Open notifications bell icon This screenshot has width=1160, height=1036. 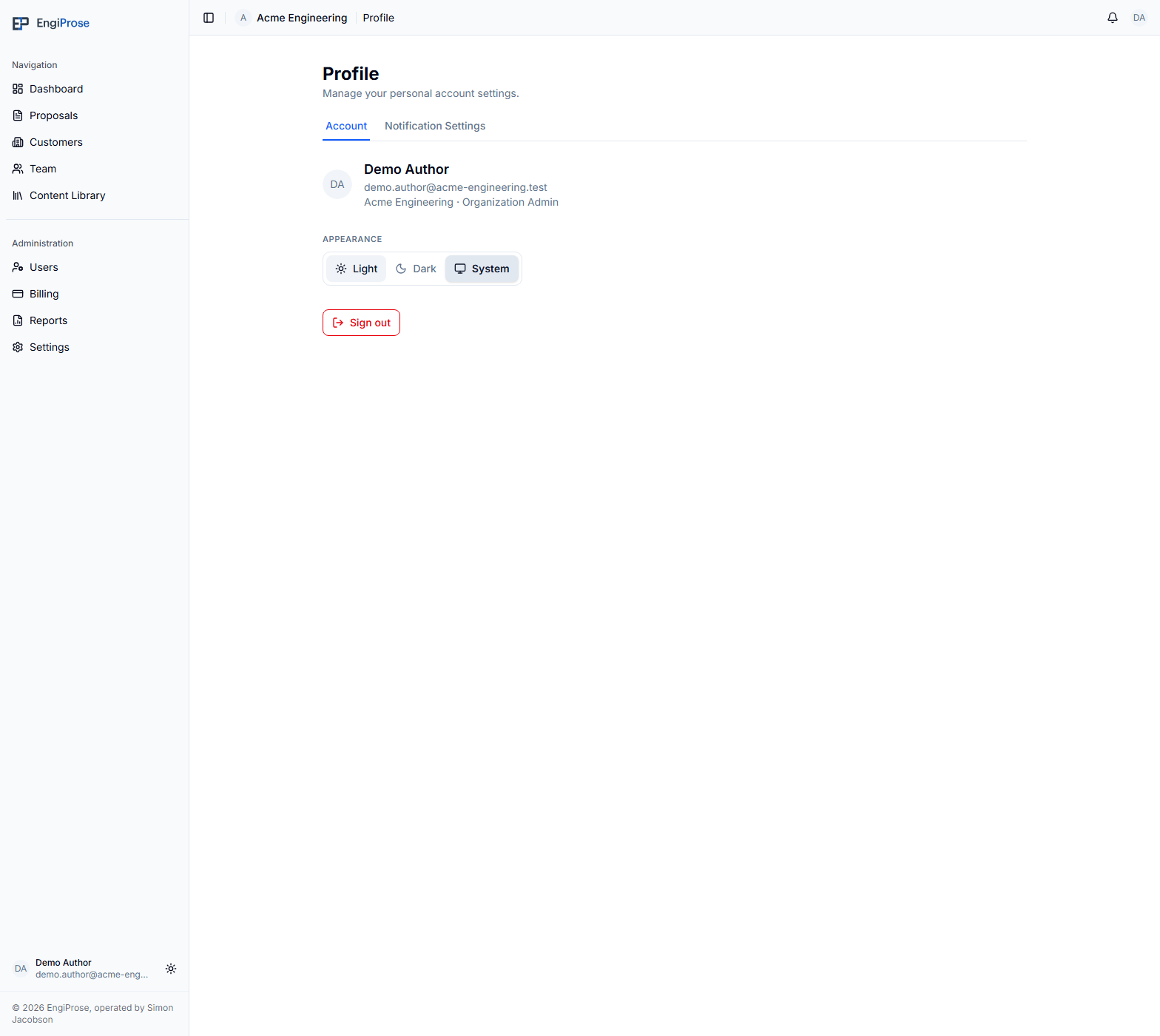point(1113,18)
